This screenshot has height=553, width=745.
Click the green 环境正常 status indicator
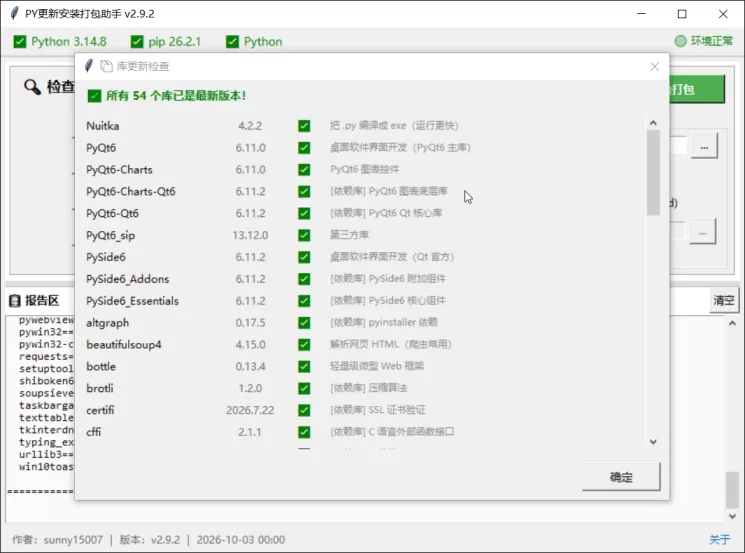coord(680,41)
